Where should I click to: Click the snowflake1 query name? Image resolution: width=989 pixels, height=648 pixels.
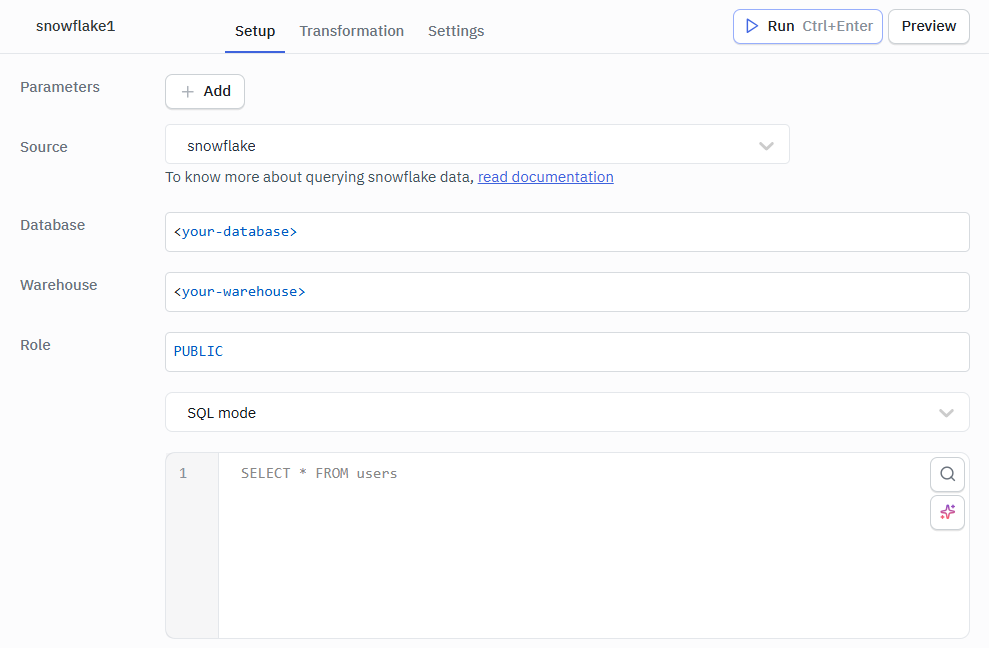76,26
